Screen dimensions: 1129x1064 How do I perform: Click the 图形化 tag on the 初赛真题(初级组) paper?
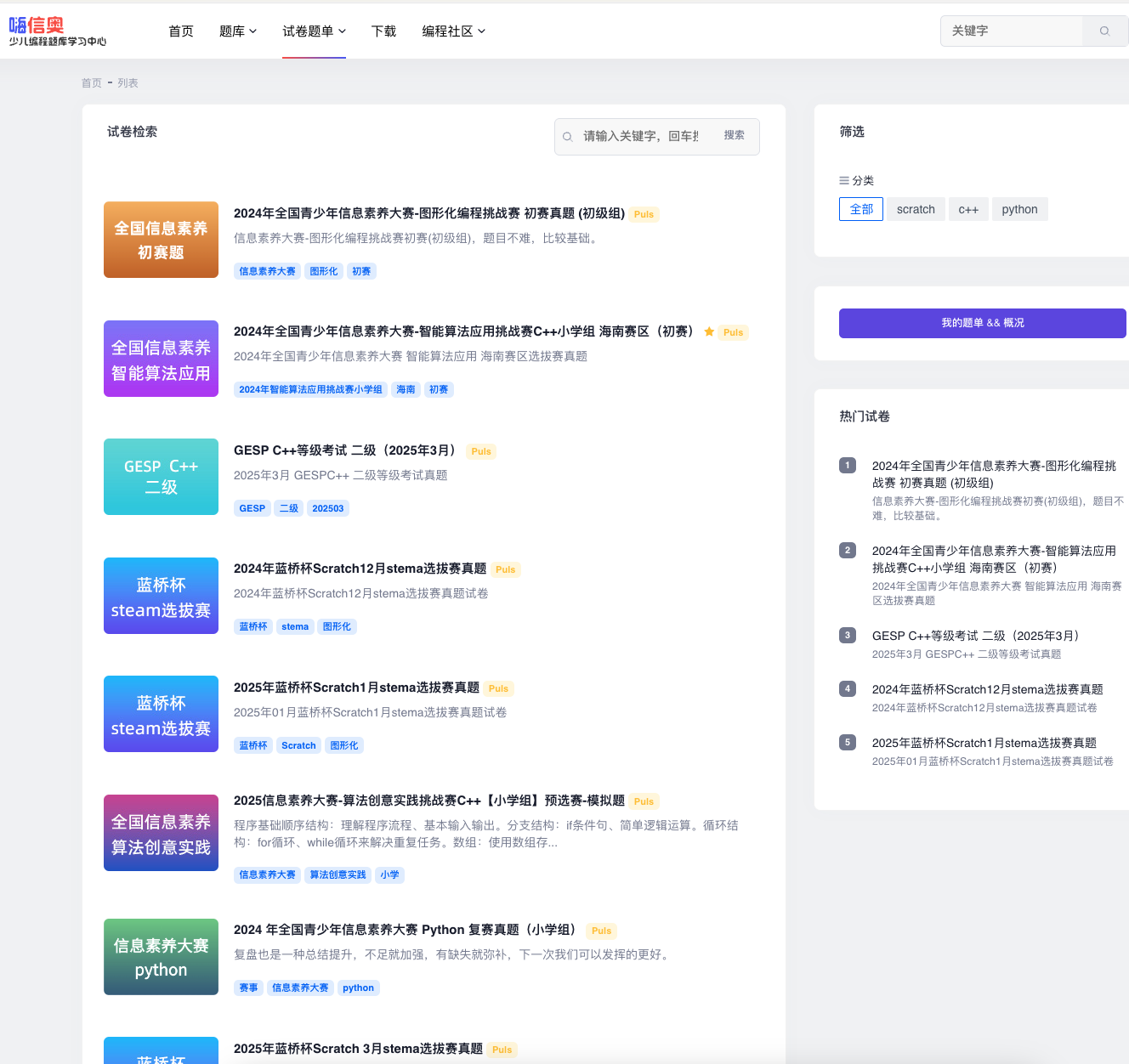click(324, 271)
